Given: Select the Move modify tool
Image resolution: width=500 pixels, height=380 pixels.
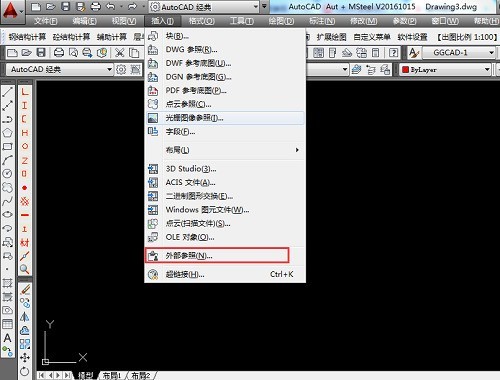Looking at the screenshot, I should pyautogui.click(x=25, y=358).
